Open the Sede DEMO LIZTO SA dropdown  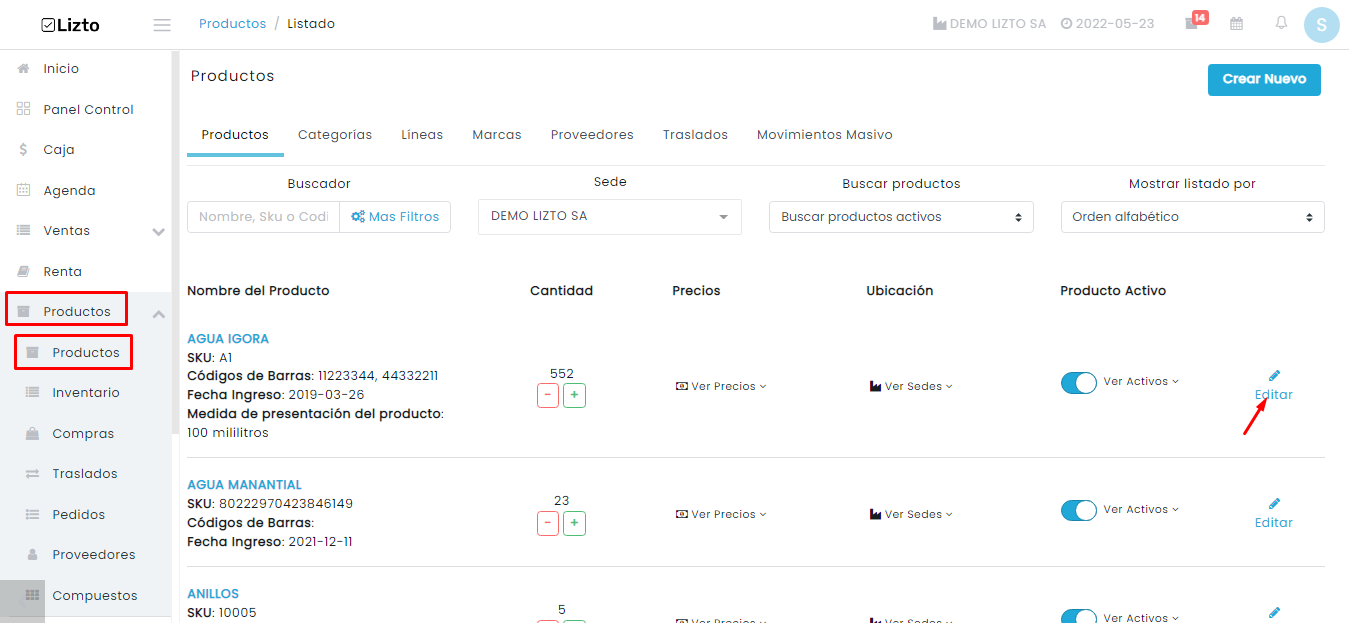[x=610, y=217]
